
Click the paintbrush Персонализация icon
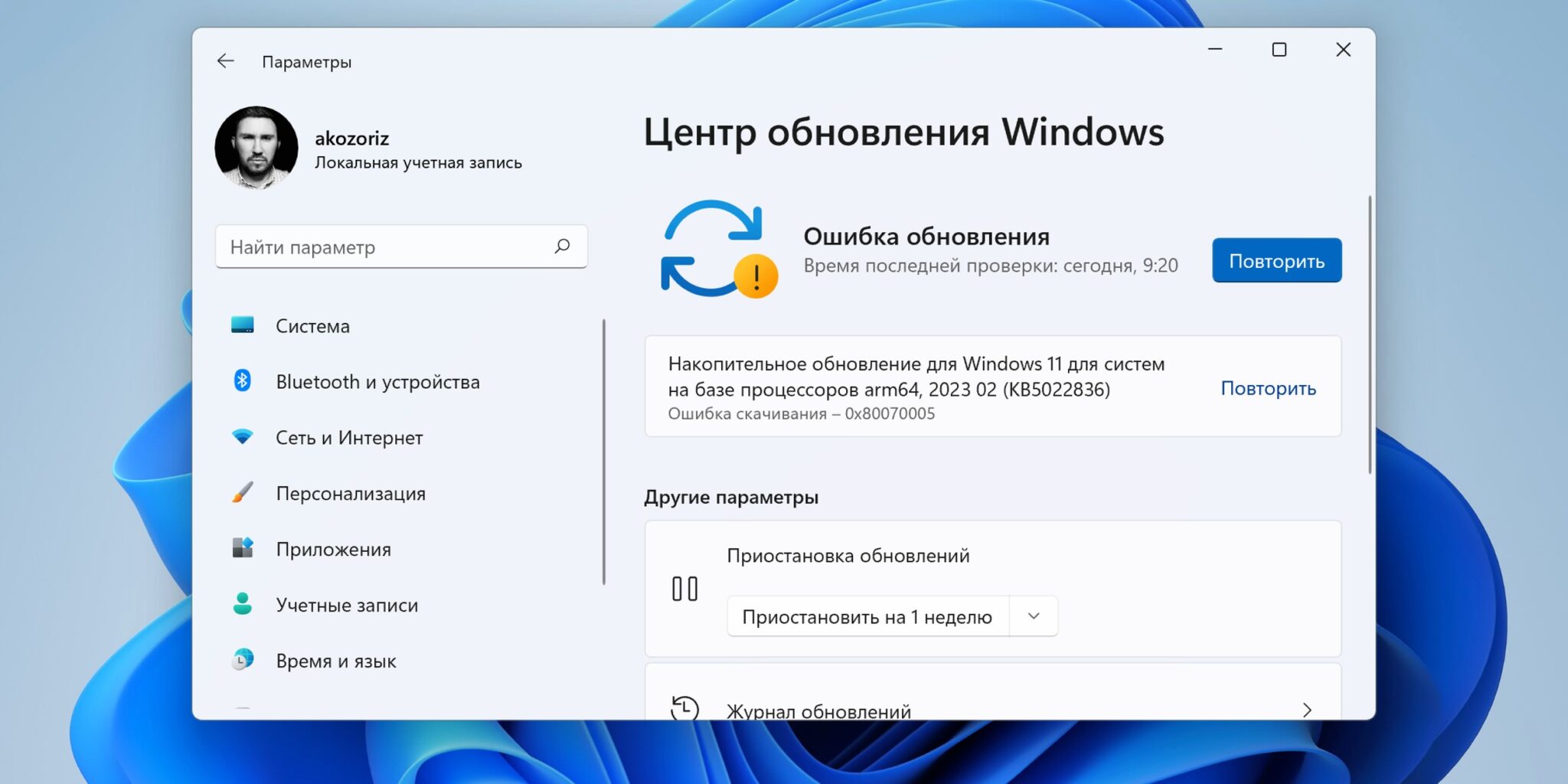pos(243,492)
